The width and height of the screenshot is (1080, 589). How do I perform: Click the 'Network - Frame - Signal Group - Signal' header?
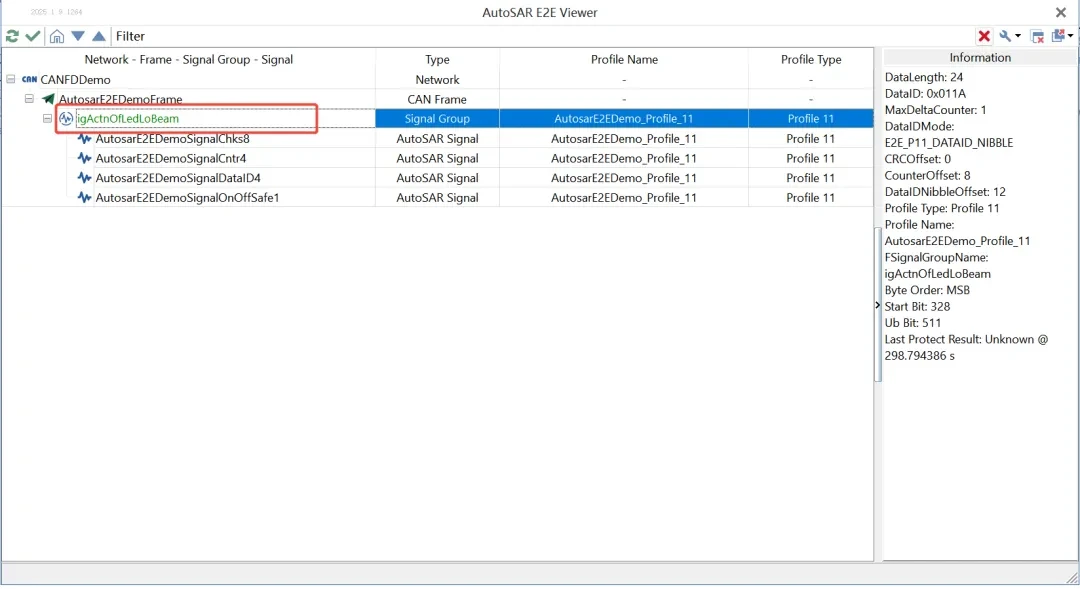[189, 59]
